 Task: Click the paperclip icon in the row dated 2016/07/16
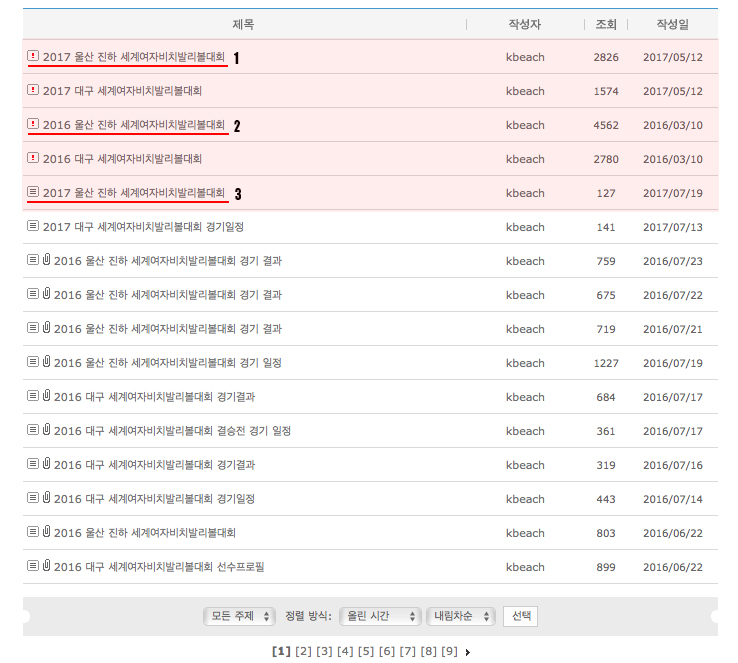(46, 463)
